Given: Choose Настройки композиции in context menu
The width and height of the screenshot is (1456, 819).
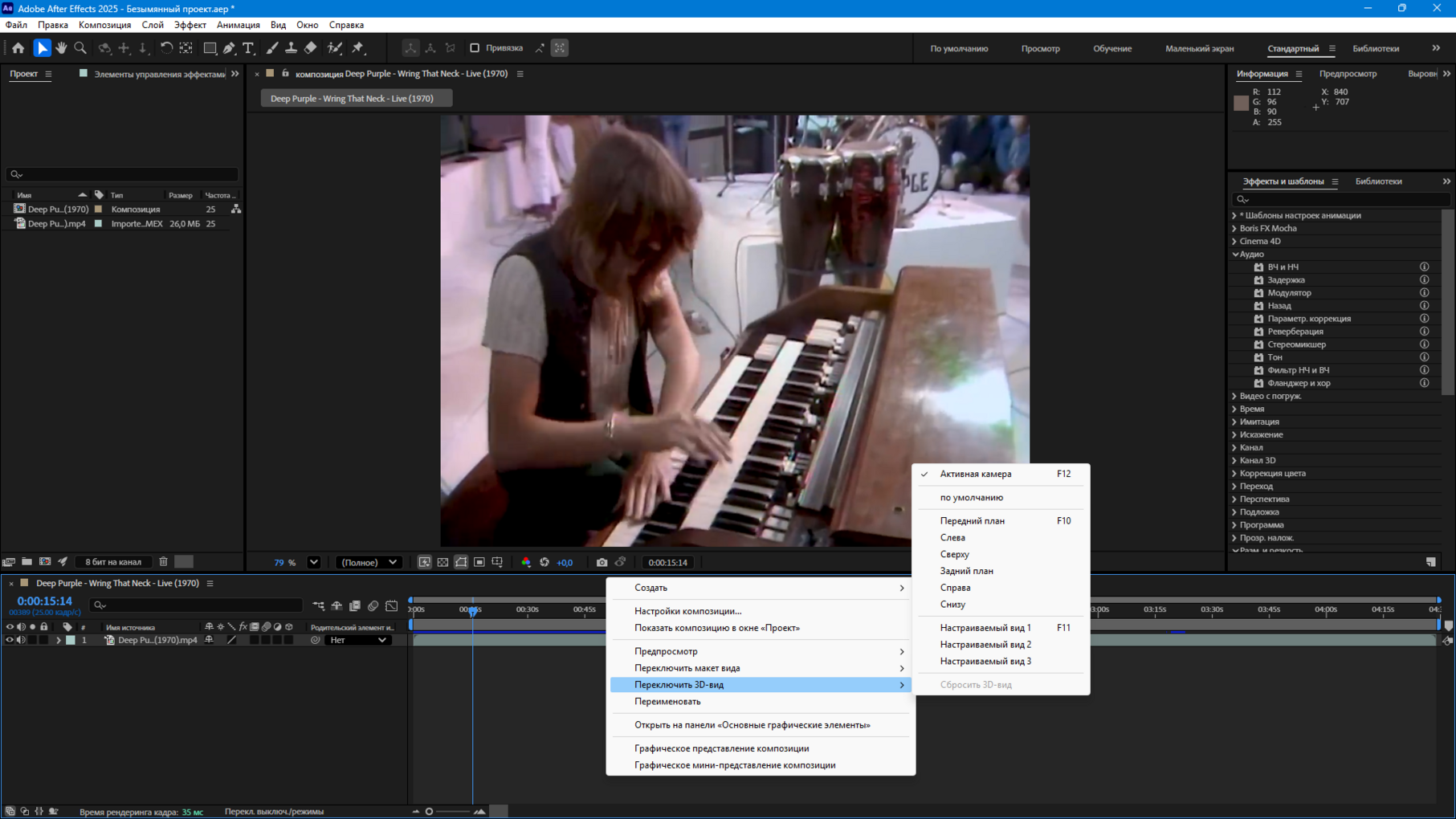Looking at the screenshot, I should coord(687,611).
